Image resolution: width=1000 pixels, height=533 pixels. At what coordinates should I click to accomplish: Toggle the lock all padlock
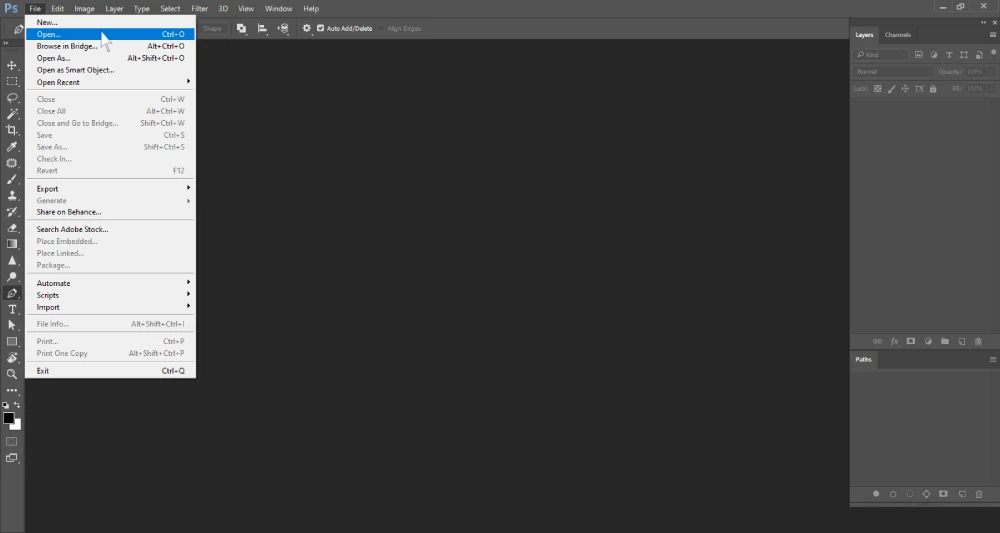pyautogui.click(x=933, y=89)
